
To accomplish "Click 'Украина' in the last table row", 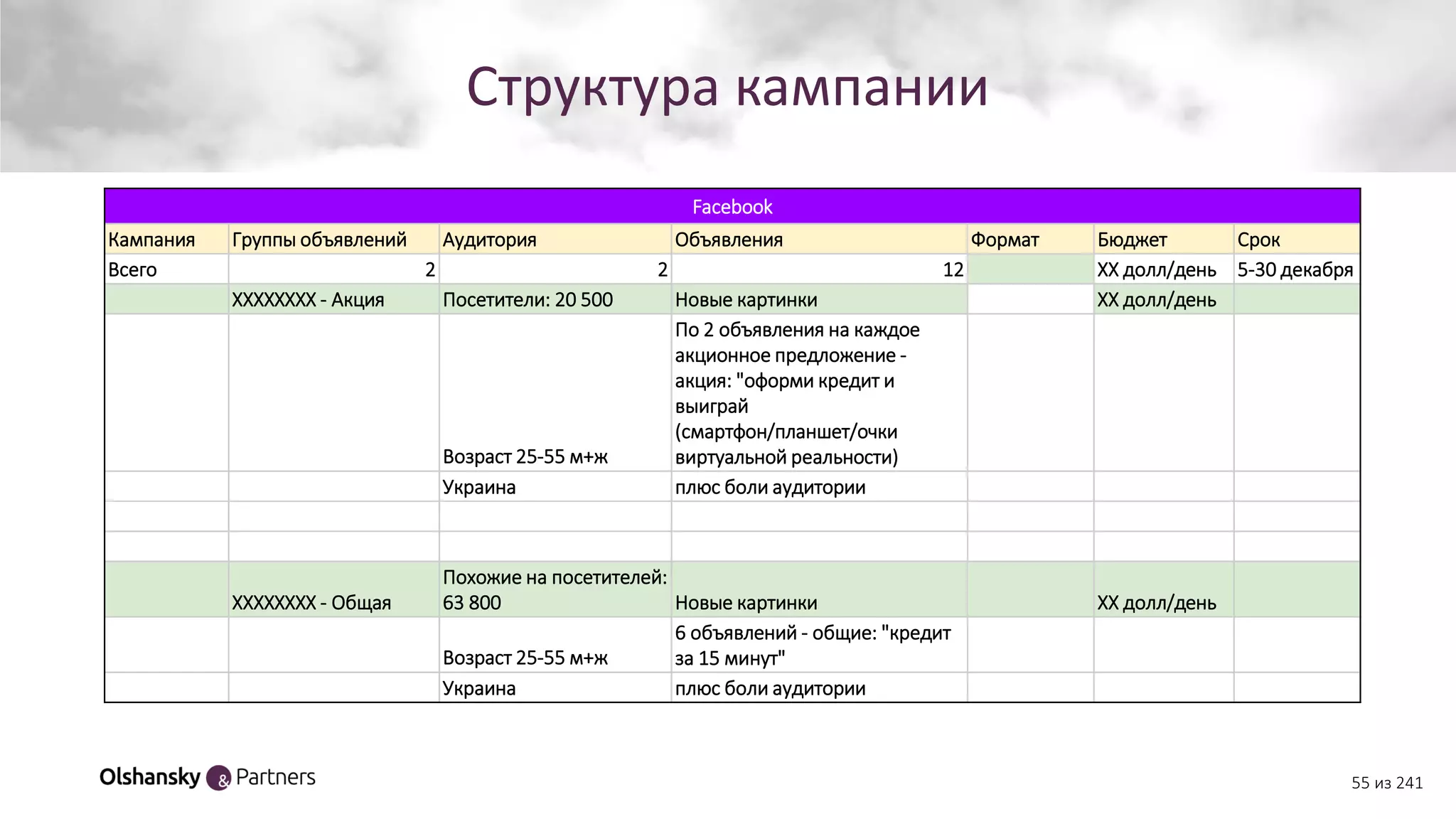I will [x=555, y=687].
